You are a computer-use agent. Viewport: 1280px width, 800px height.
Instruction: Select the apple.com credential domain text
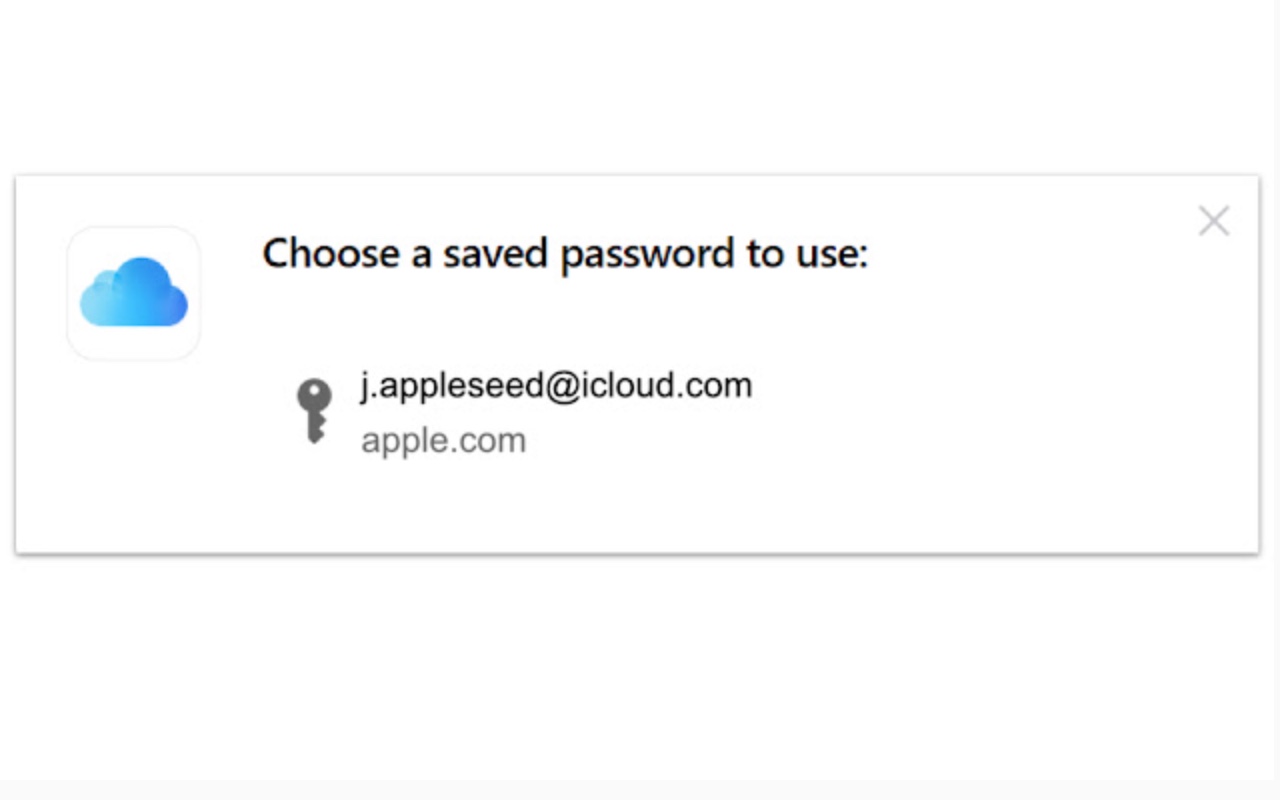pos(443,441)
